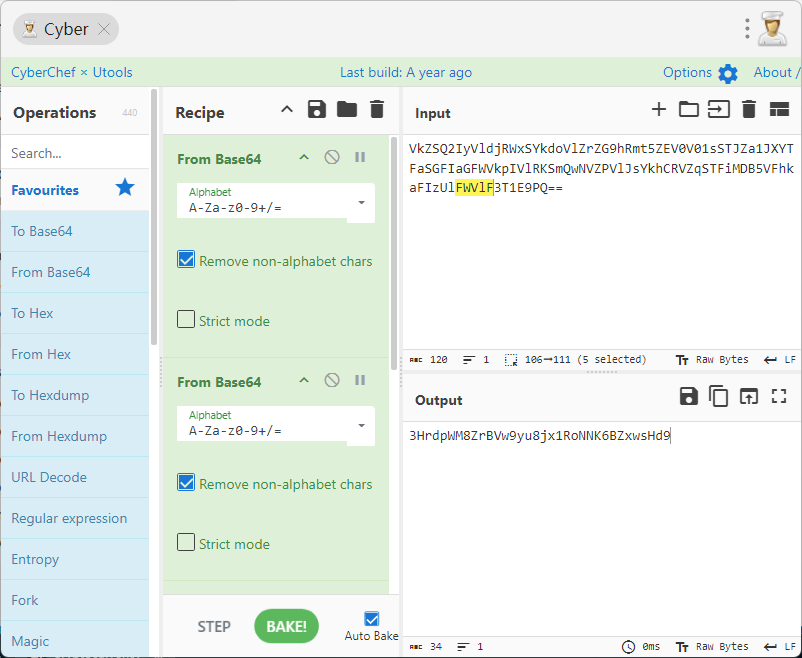Disable the first From Base64 operation
Screen dimensions: 802x658
click(332, 157)
